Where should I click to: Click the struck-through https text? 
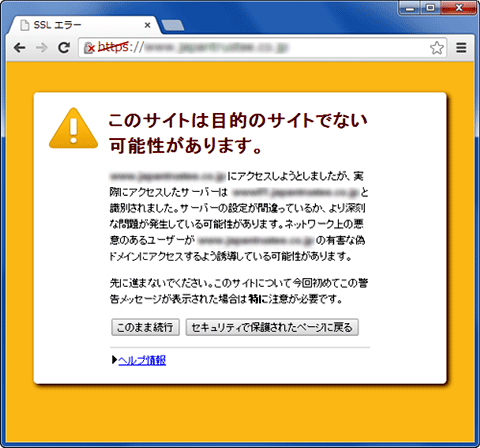pos(113,47)
